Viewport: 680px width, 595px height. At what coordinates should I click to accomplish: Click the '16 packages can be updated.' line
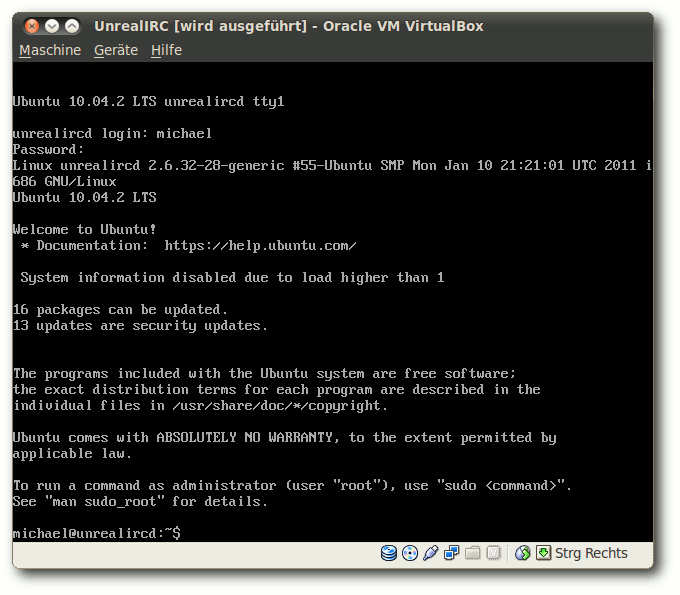[120, 310]
